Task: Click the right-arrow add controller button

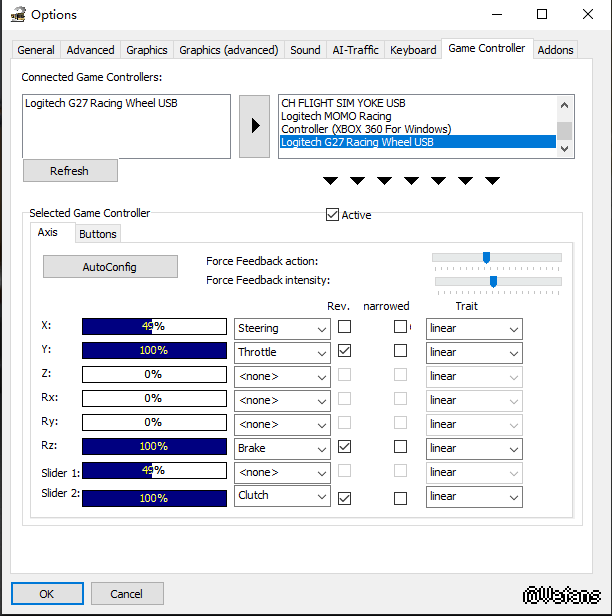Action: tap(254, 126)
